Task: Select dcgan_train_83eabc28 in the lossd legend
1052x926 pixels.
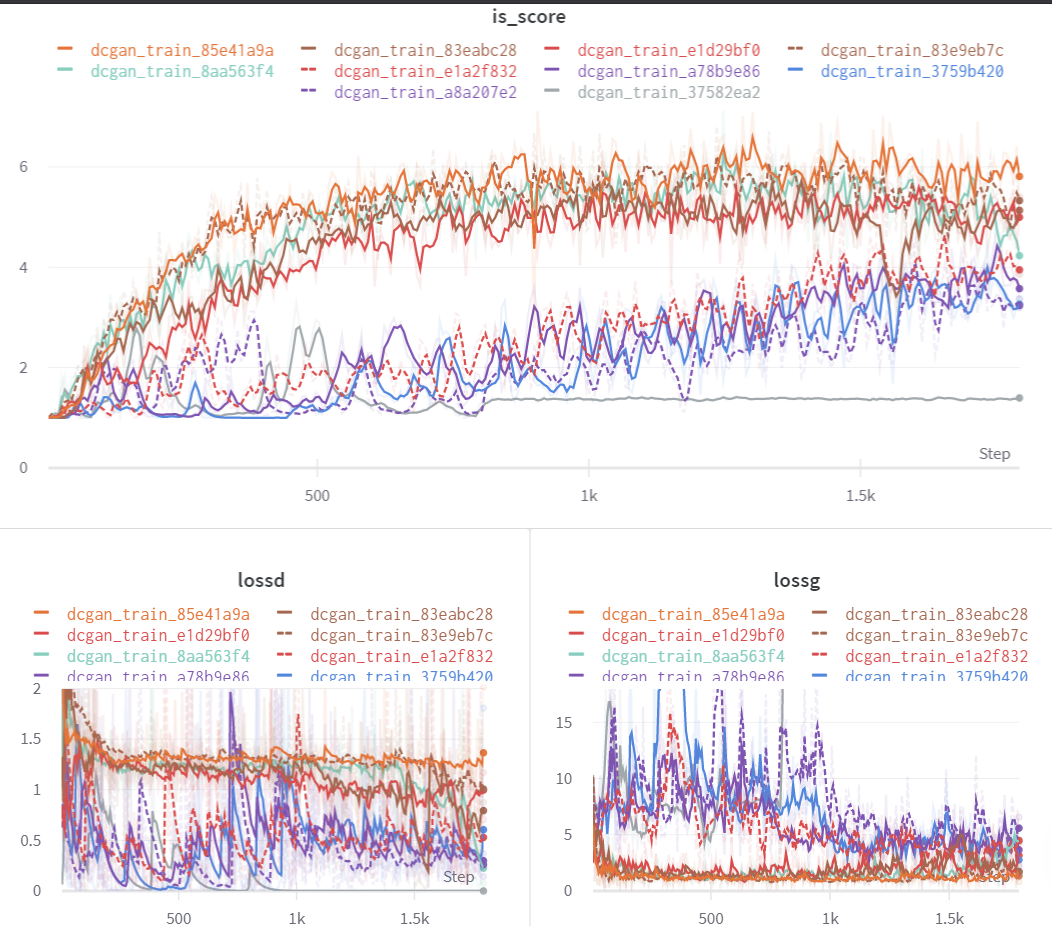Action: click(401, 614)
